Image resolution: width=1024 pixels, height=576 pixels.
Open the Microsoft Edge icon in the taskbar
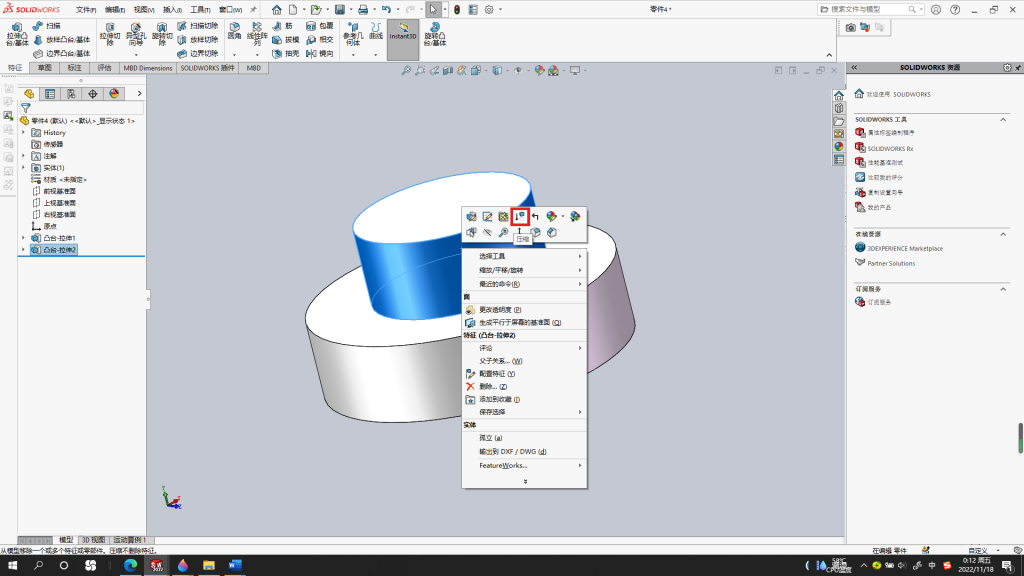[x=131, y=566]
